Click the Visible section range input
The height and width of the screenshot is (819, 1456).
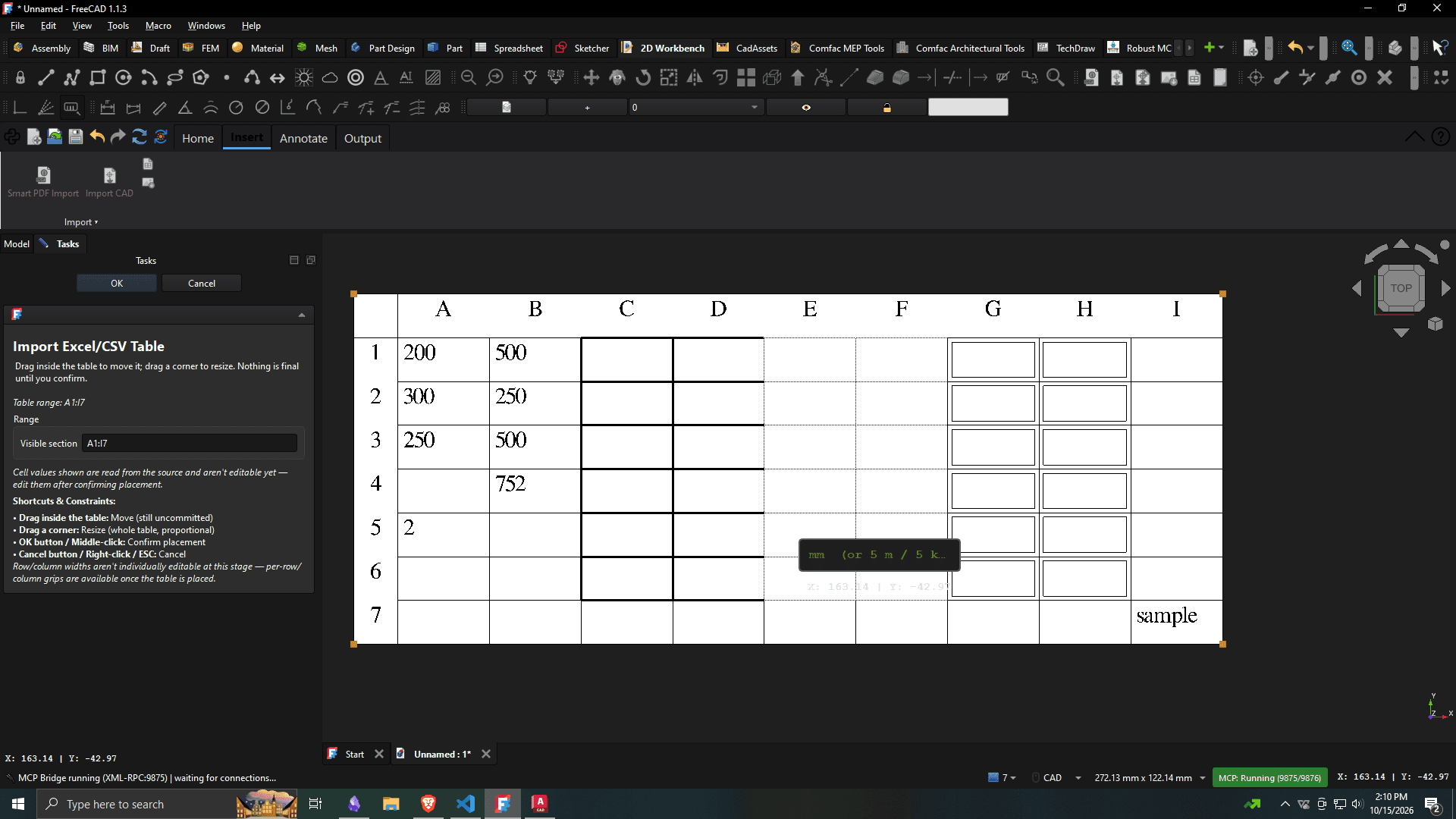click(x=190, y=444)
